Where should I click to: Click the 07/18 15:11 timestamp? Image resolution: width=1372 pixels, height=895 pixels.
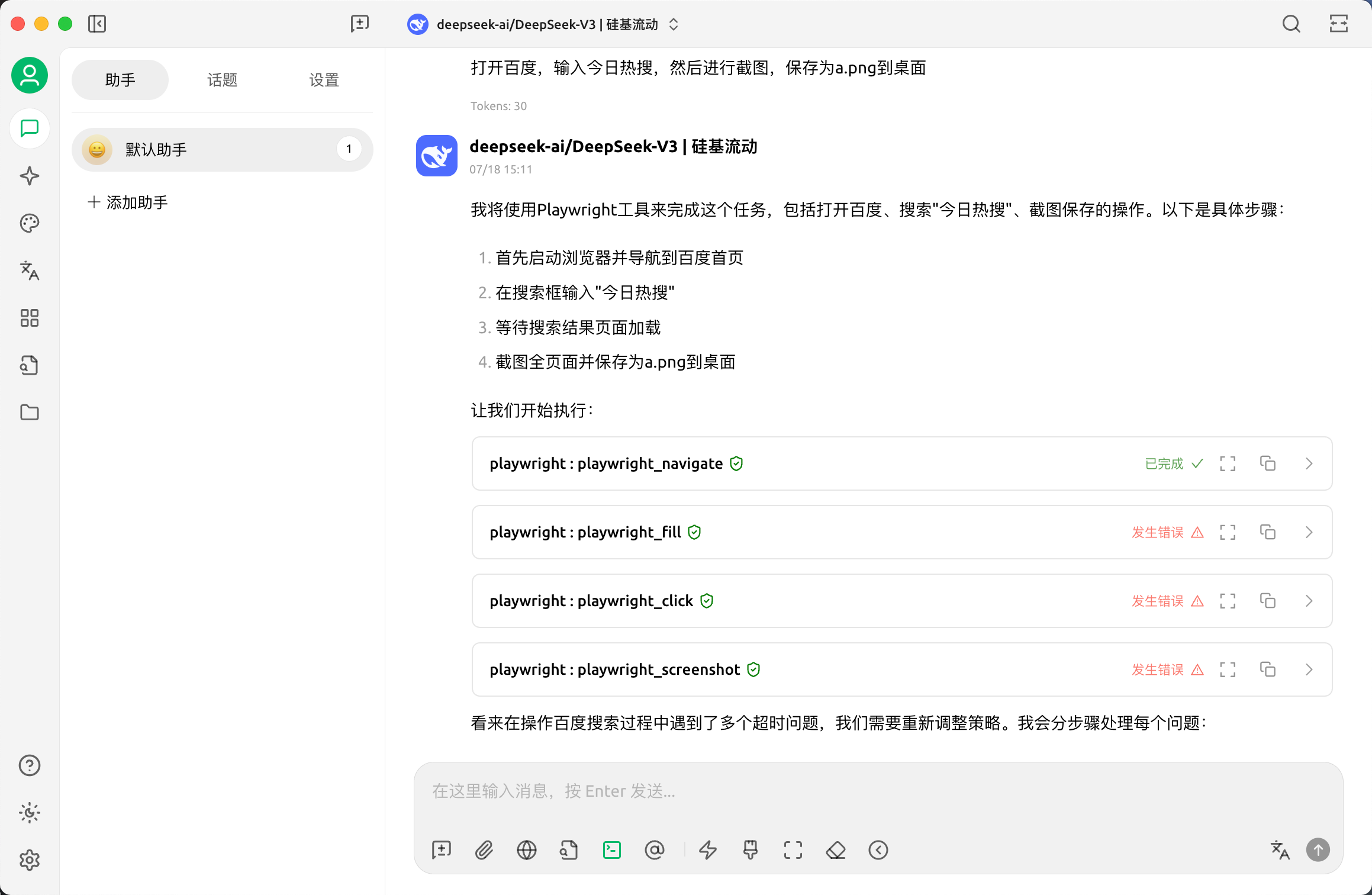[501, 169]
